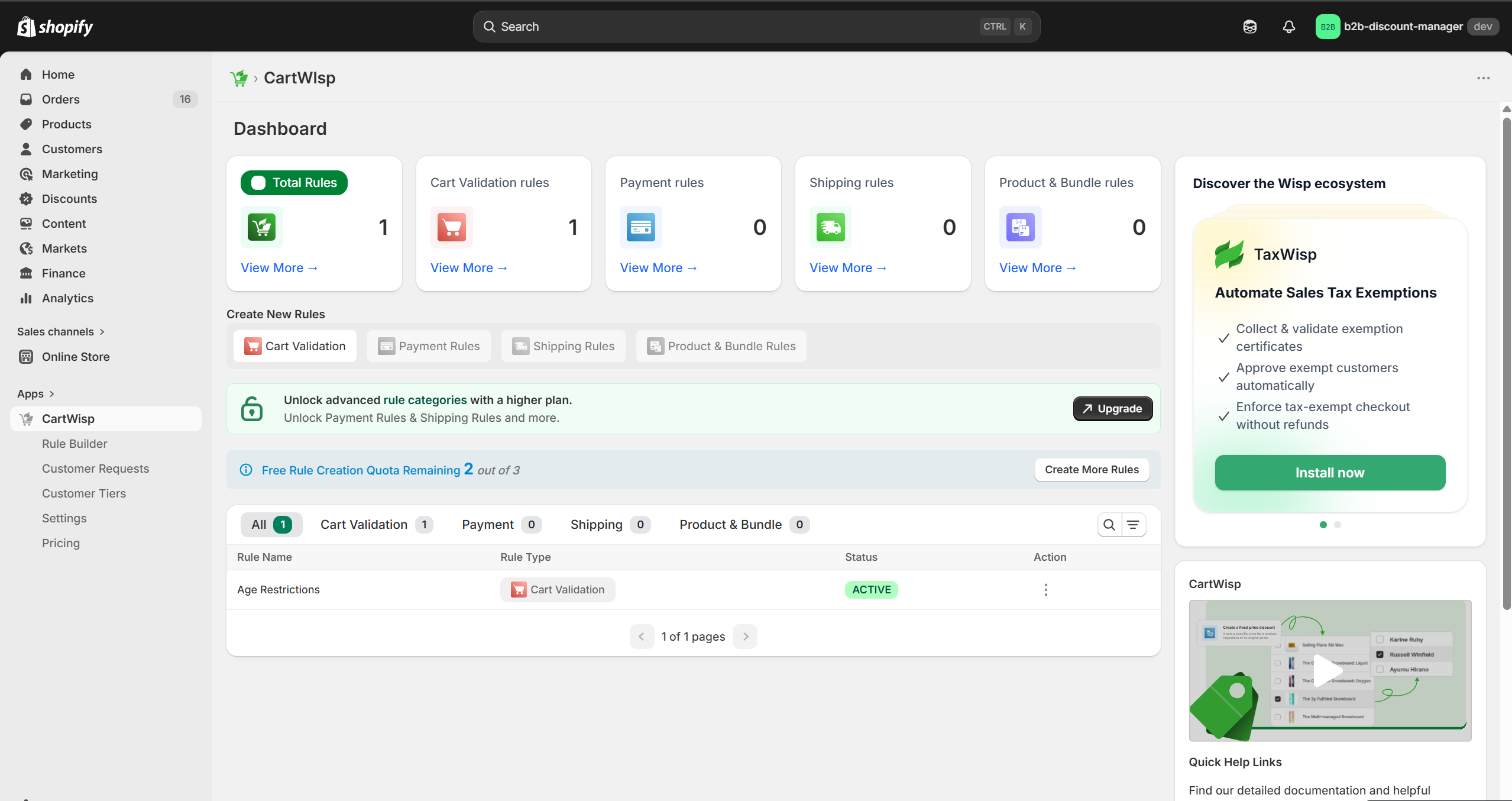This screenshot has width=1512, height=801.
Task: Click Create More Rules
Action: pos(1092,470)
